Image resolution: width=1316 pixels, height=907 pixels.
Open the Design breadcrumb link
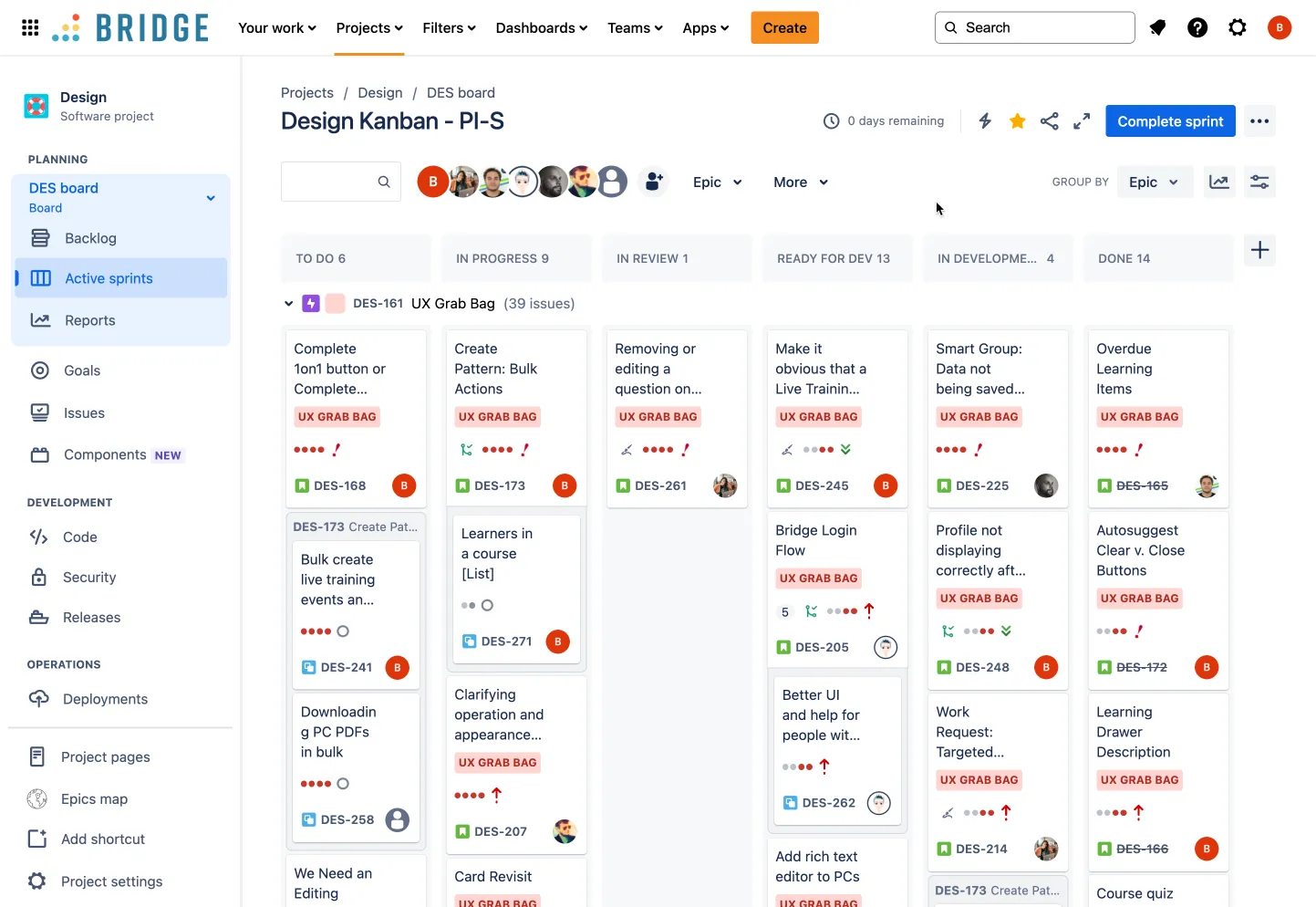(380, 93)
